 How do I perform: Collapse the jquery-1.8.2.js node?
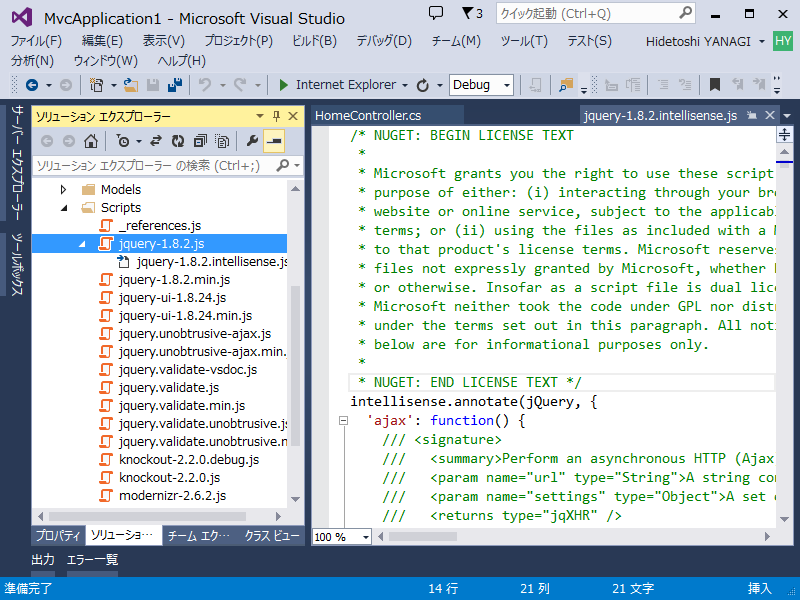coord(82,244)
